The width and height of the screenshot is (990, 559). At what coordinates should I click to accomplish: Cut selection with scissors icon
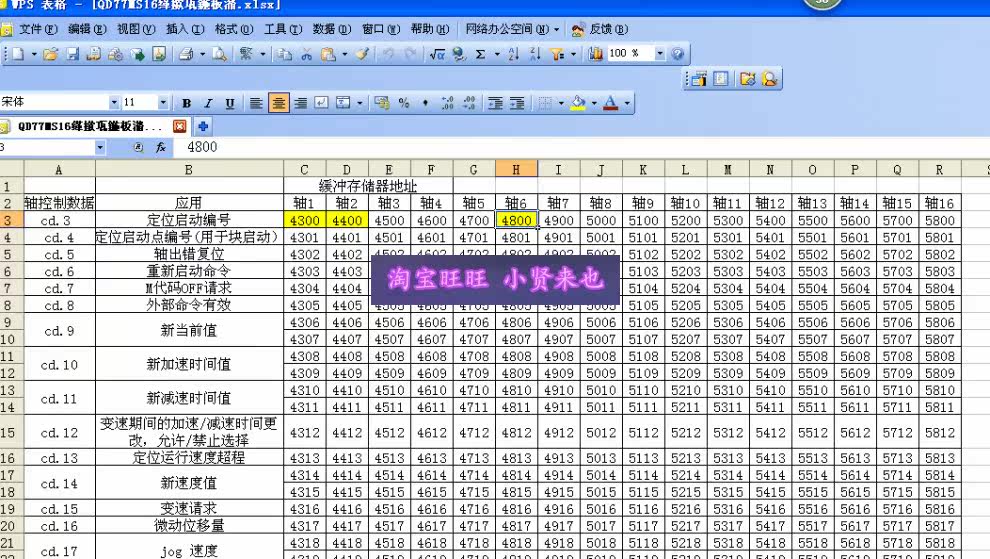[x=306, y=54]
